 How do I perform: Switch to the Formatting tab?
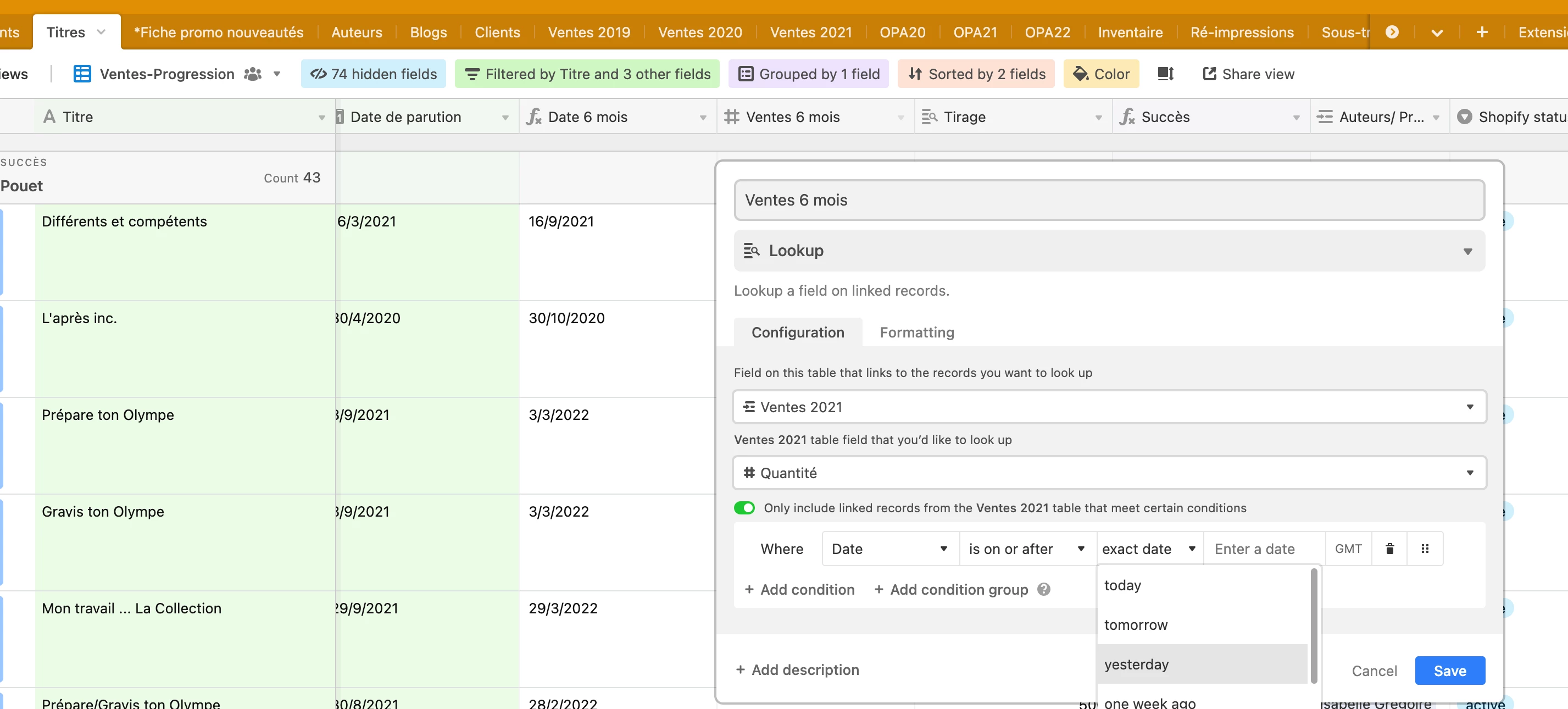click(x=917, y=333)
